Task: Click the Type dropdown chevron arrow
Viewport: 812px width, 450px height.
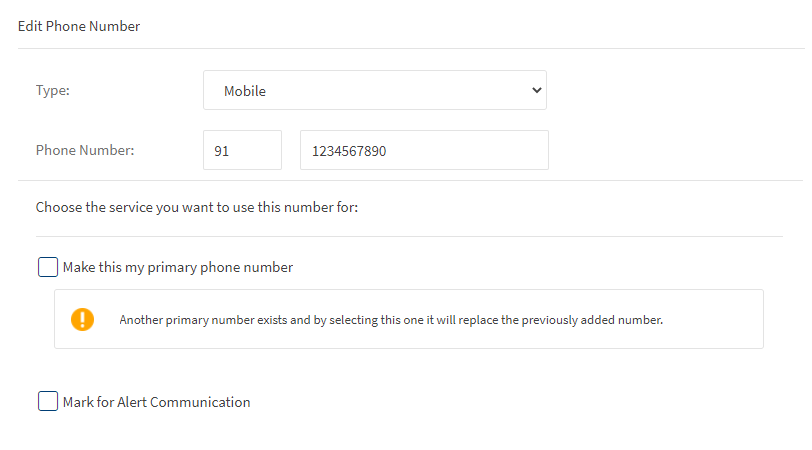Action: tap(536, 90)
